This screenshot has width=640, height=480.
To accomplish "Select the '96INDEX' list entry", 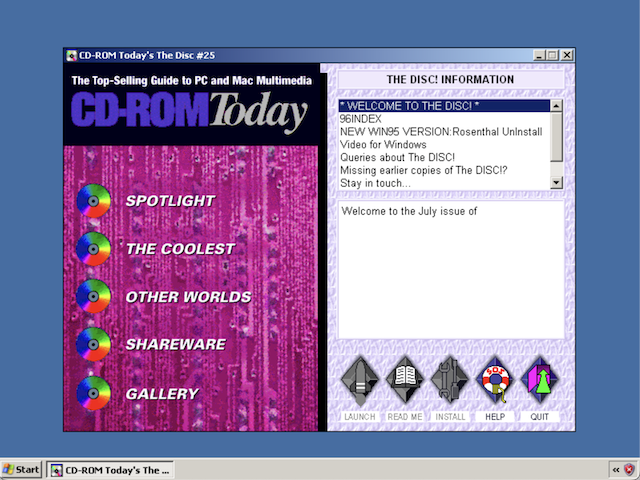I will [x=444, y=119].
